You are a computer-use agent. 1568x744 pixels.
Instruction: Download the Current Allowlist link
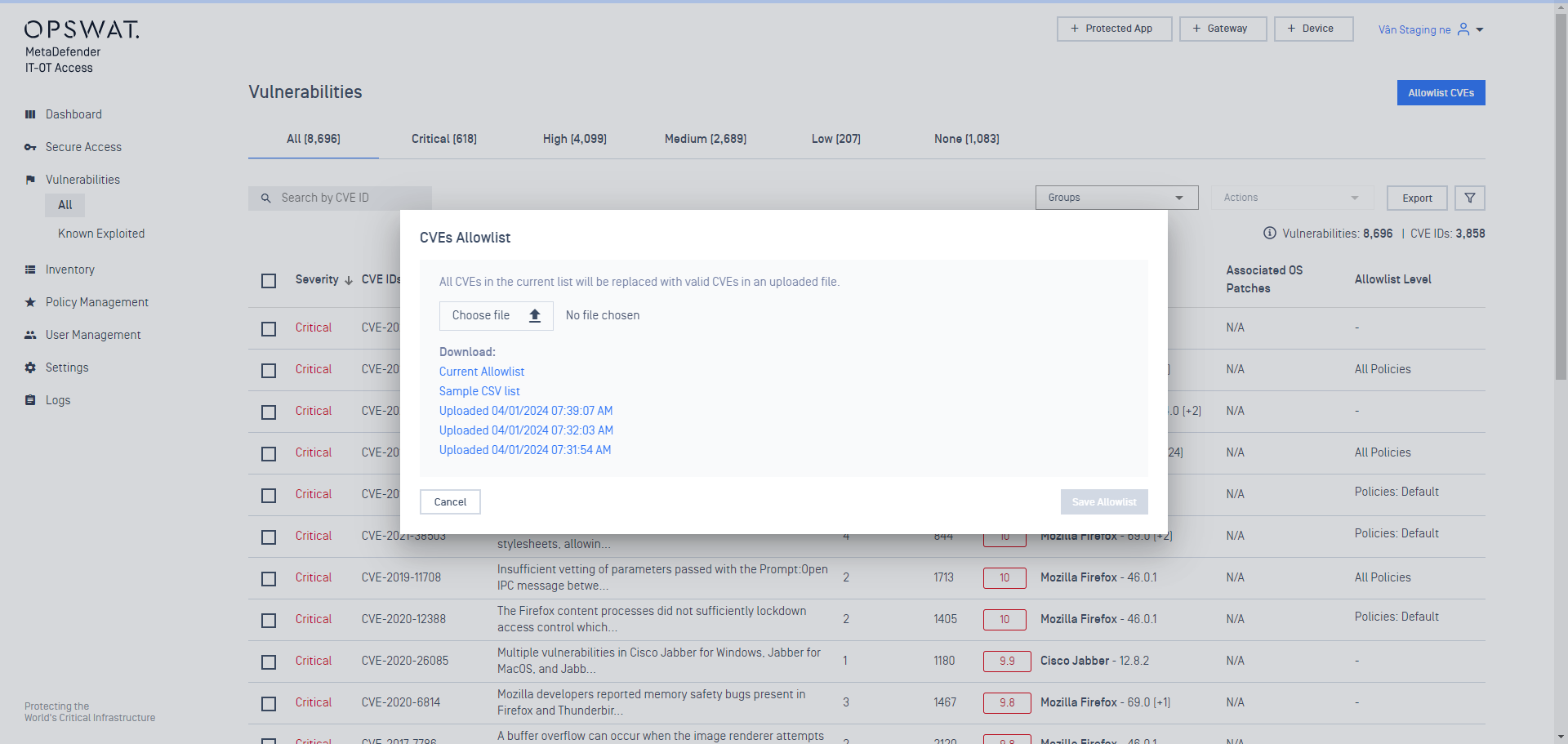pyautogui.click(x=482, y=372)
